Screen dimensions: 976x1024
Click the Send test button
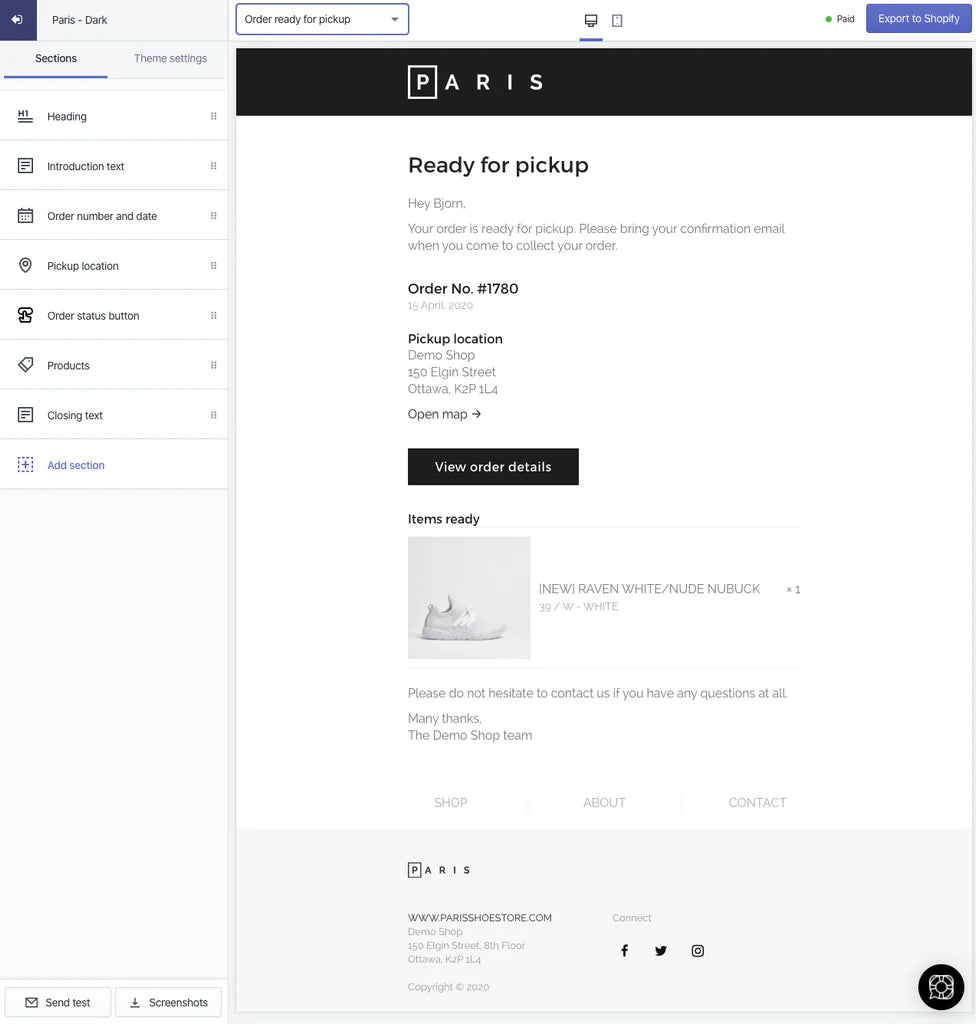coord(57,1002)
